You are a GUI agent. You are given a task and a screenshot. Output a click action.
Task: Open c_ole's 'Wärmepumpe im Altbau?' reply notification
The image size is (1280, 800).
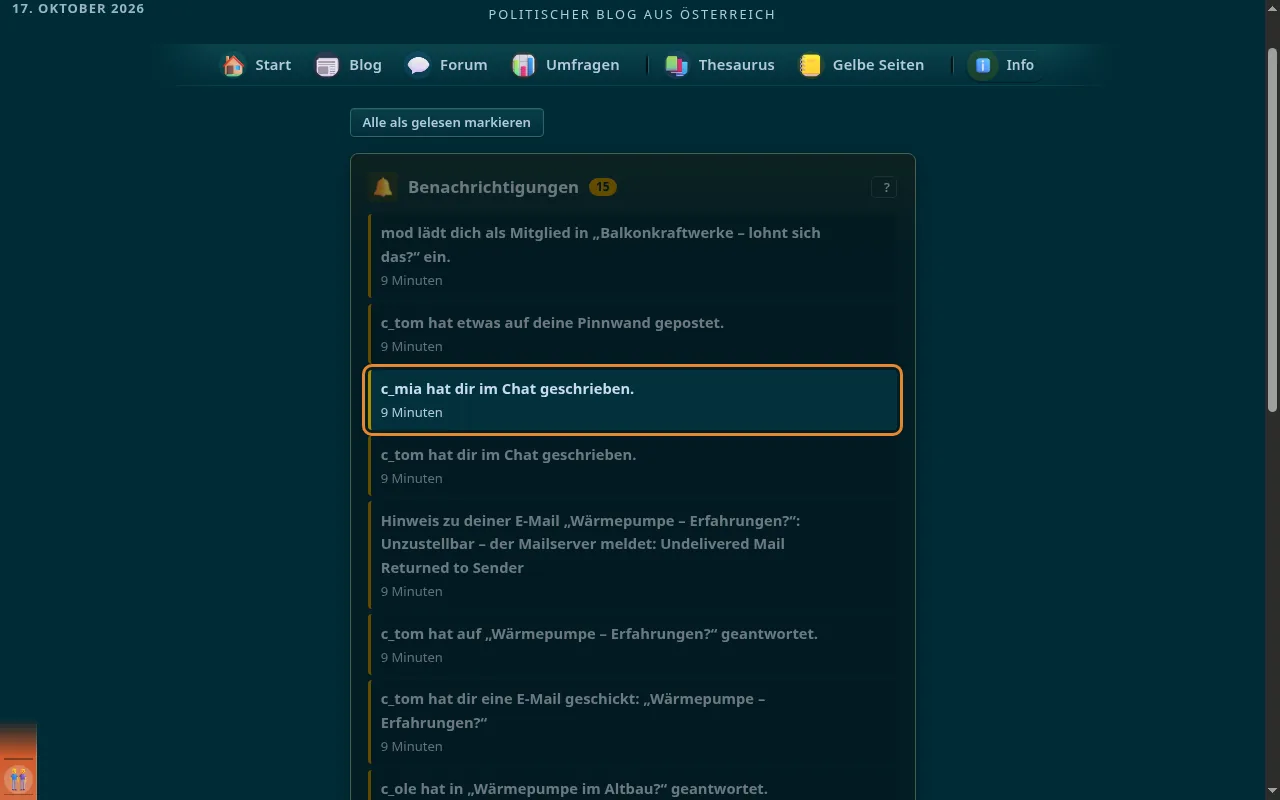[633, 786]
